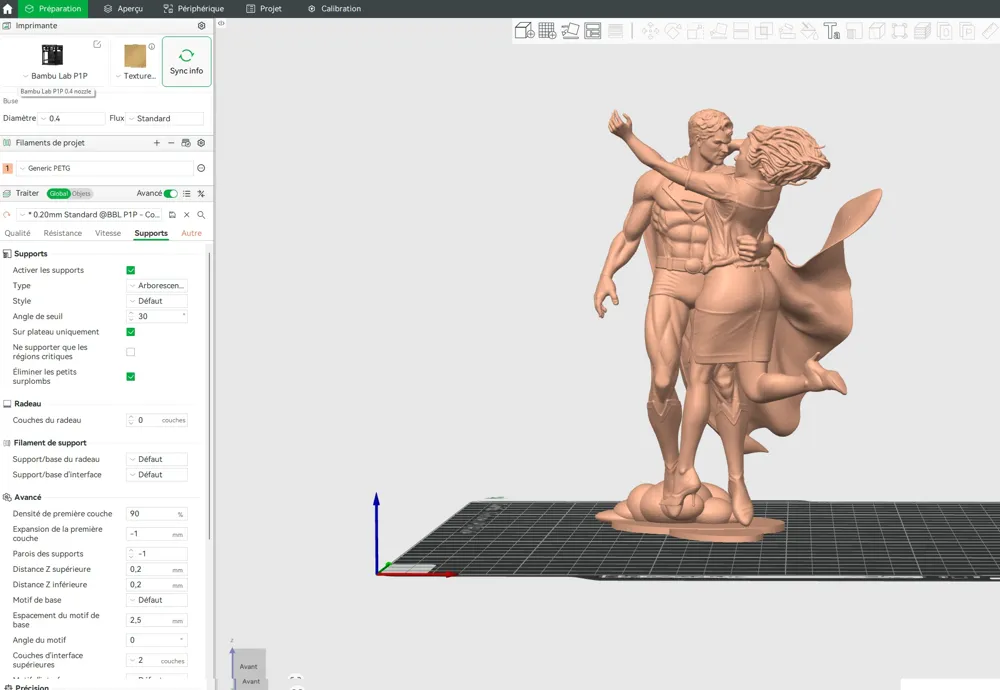
Task: Select the paint bucket painting tool
Action: click(809, 31)
